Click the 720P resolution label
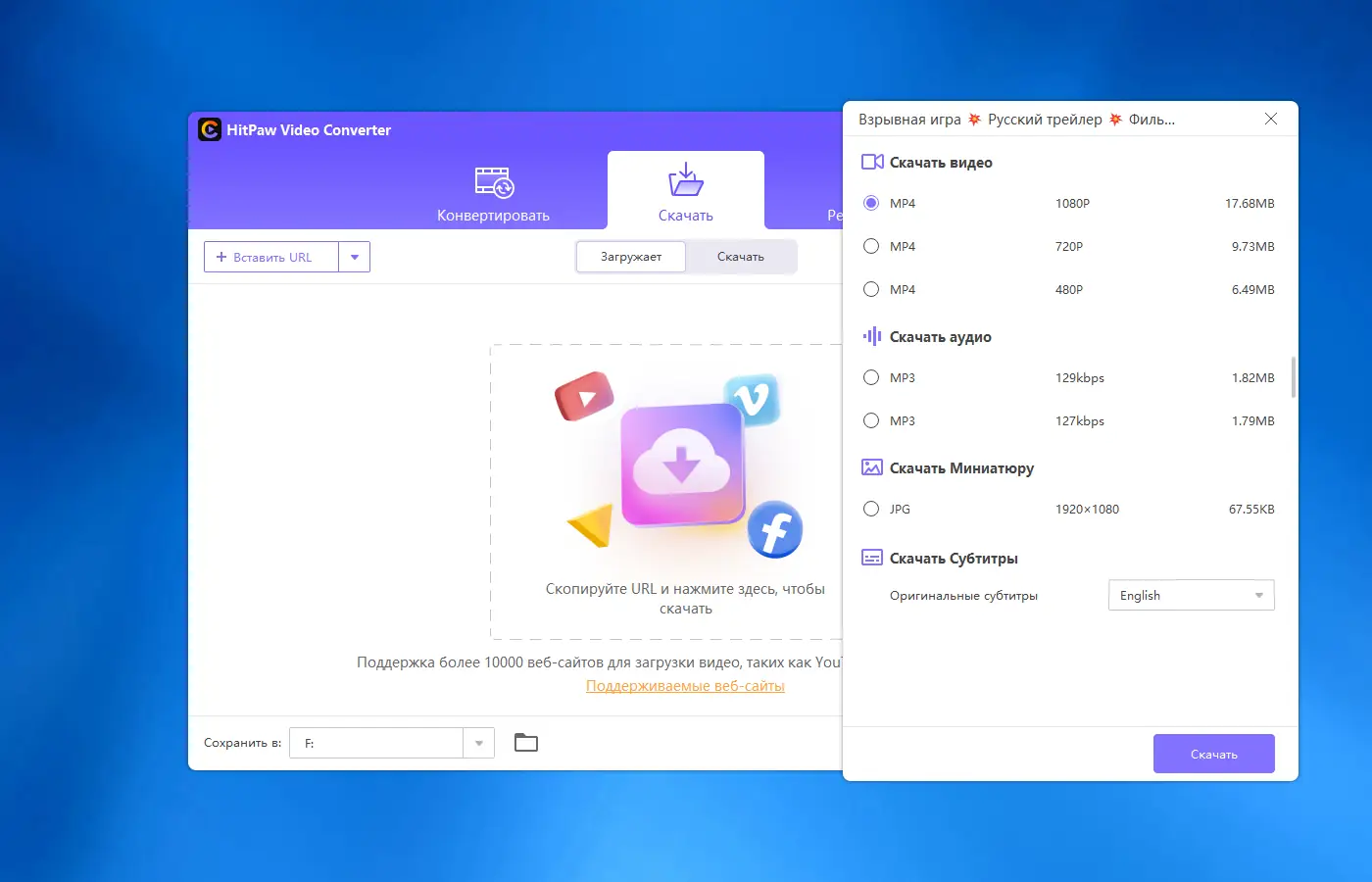The image size is (1372, 882). click(x=1069, y=246)
